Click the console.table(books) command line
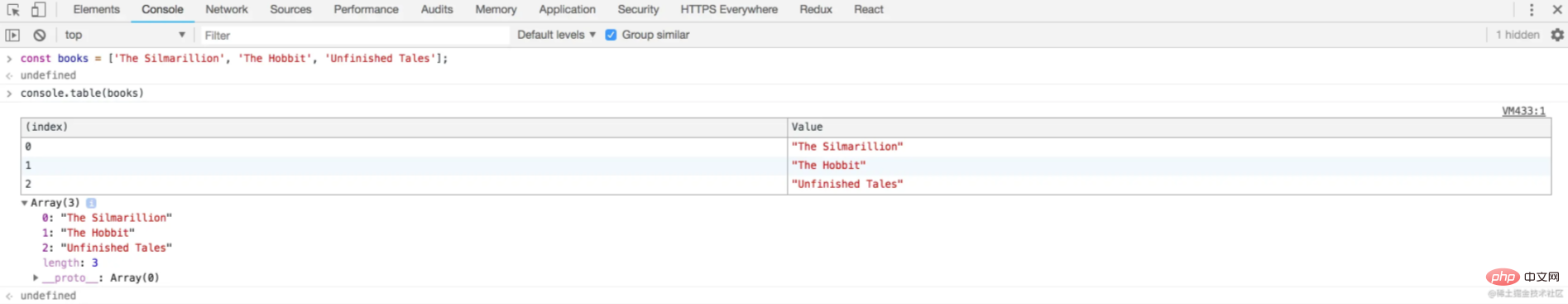The height and width of the screenshot is (304, 1568). [x=82, y=94]
